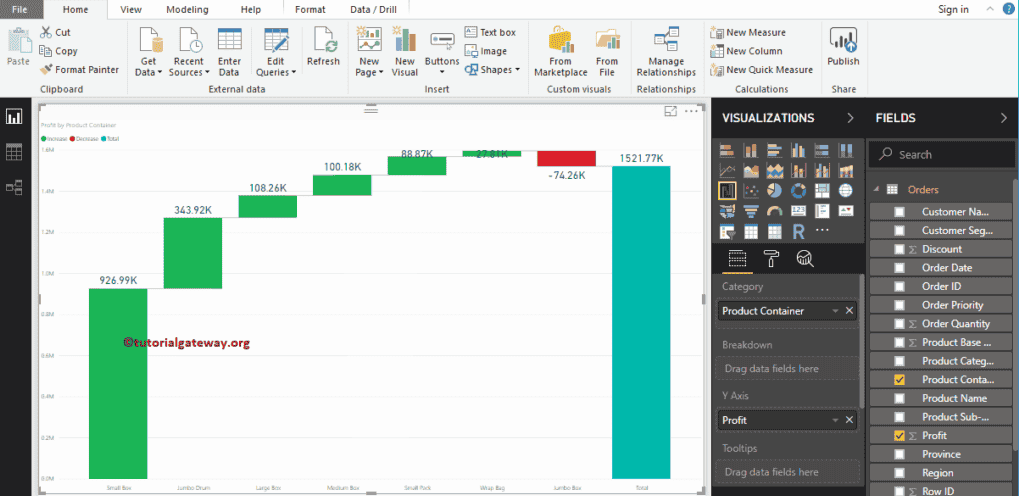Click the Focus mode icon on chart
This screenshot has height=496, width=1019.
point(671,111)
